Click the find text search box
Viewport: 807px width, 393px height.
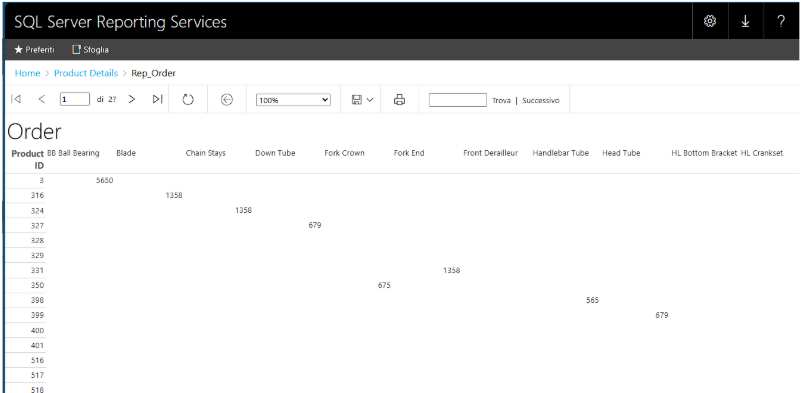(458, 100)
